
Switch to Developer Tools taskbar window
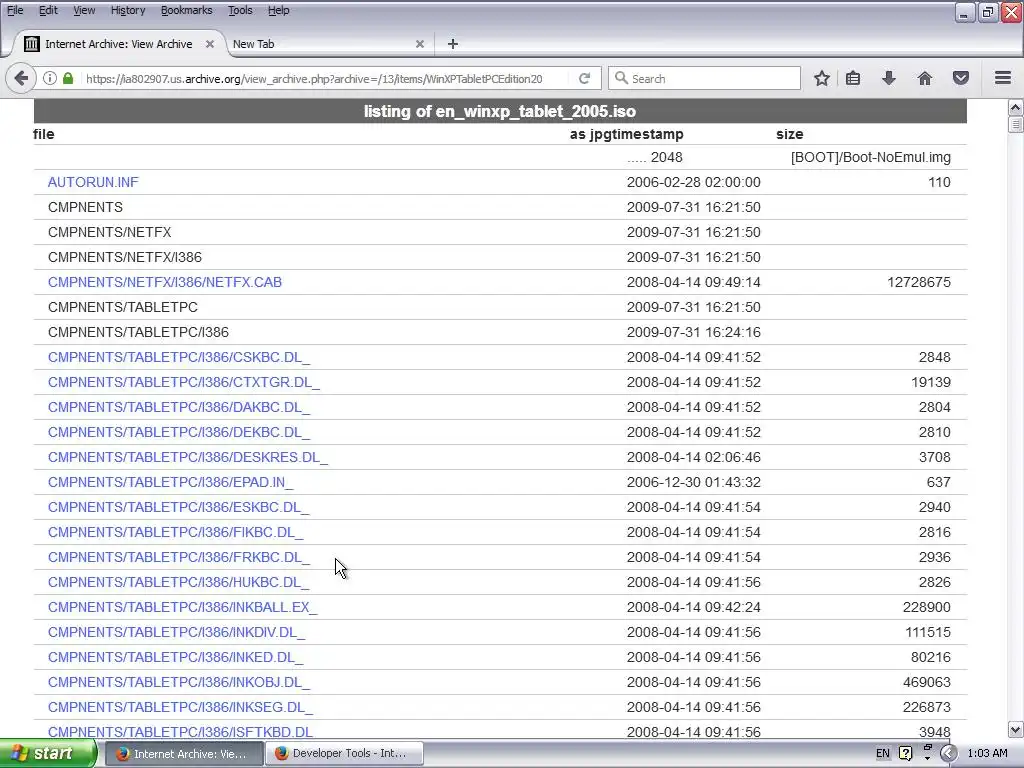coord(345,753)
